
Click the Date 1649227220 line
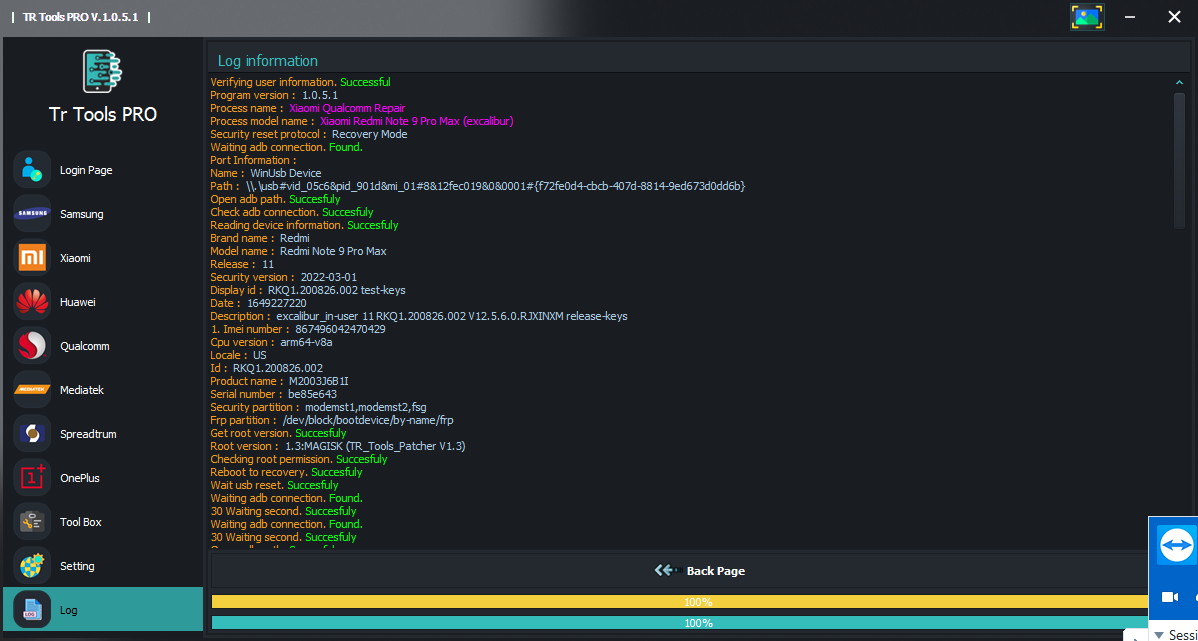pyautogui.click(x=258, y=303)
